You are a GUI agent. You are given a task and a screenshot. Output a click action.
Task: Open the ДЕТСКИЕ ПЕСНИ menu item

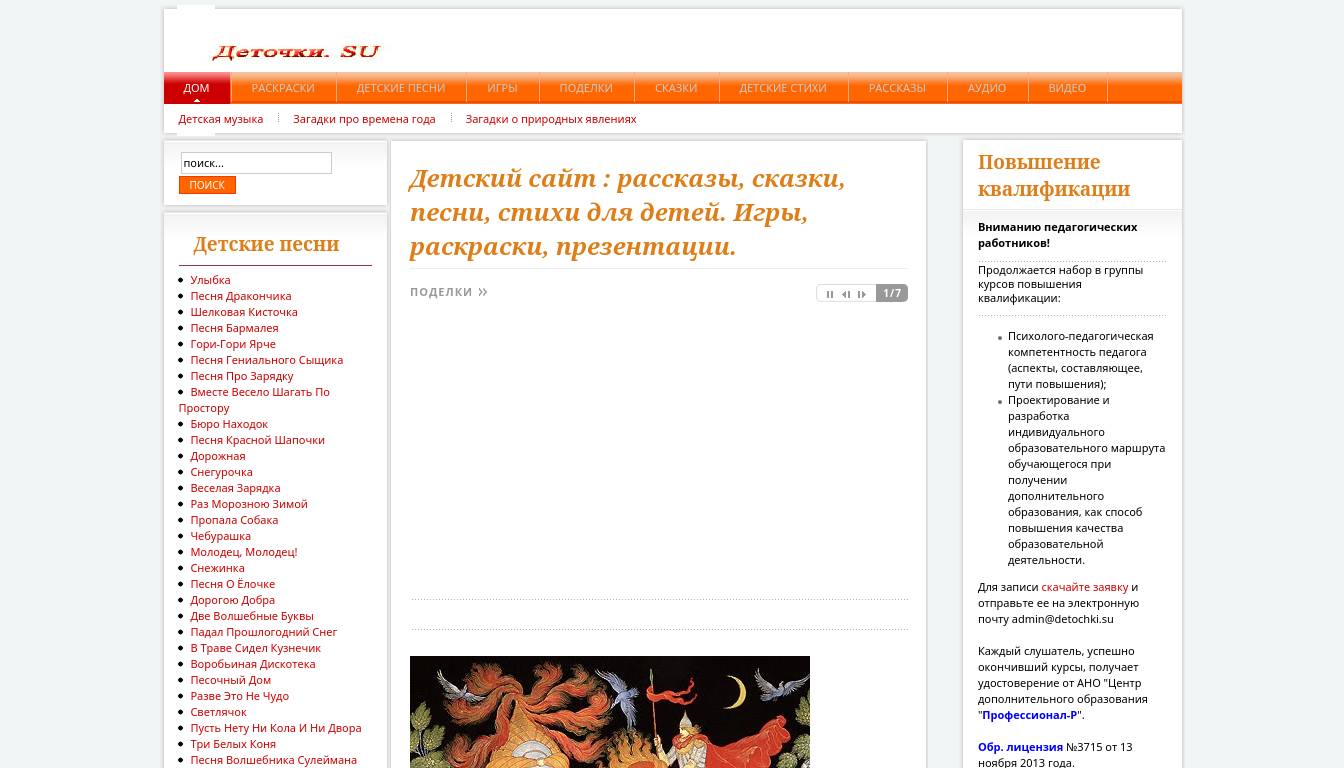[x=401, y=88]
